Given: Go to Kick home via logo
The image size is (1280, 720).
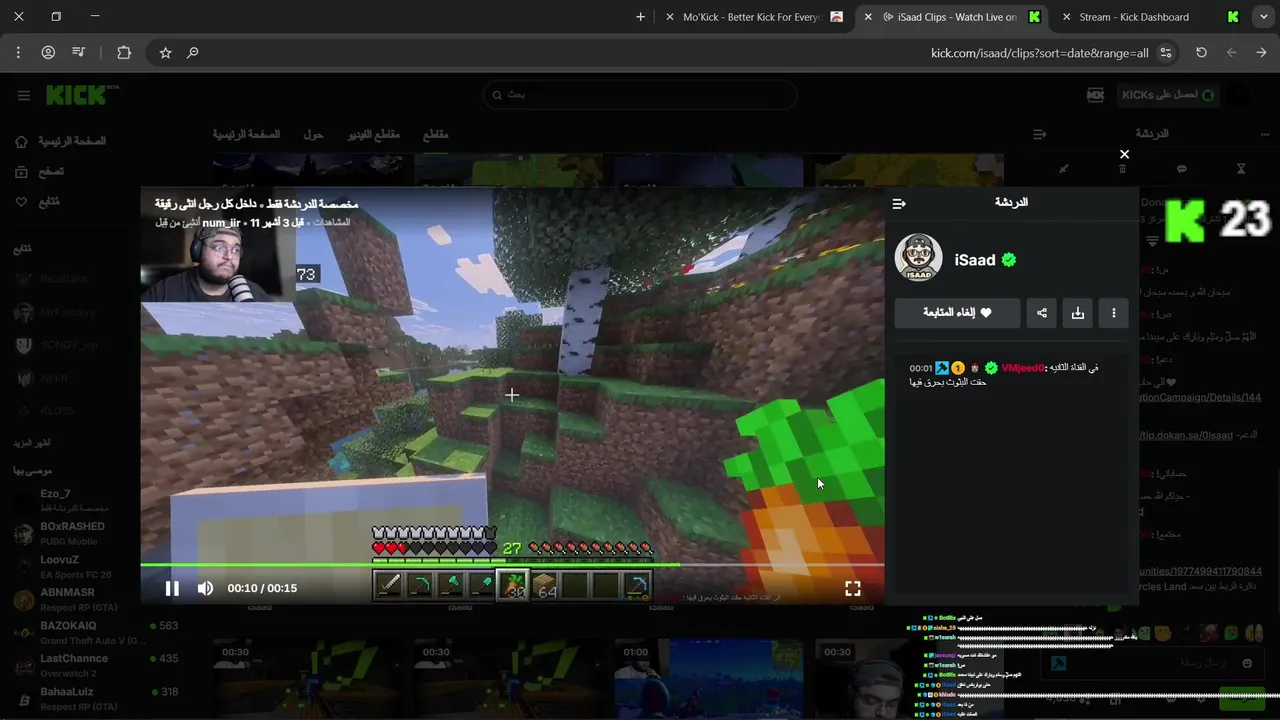Looking at the screenshot, I should point(78,95).
